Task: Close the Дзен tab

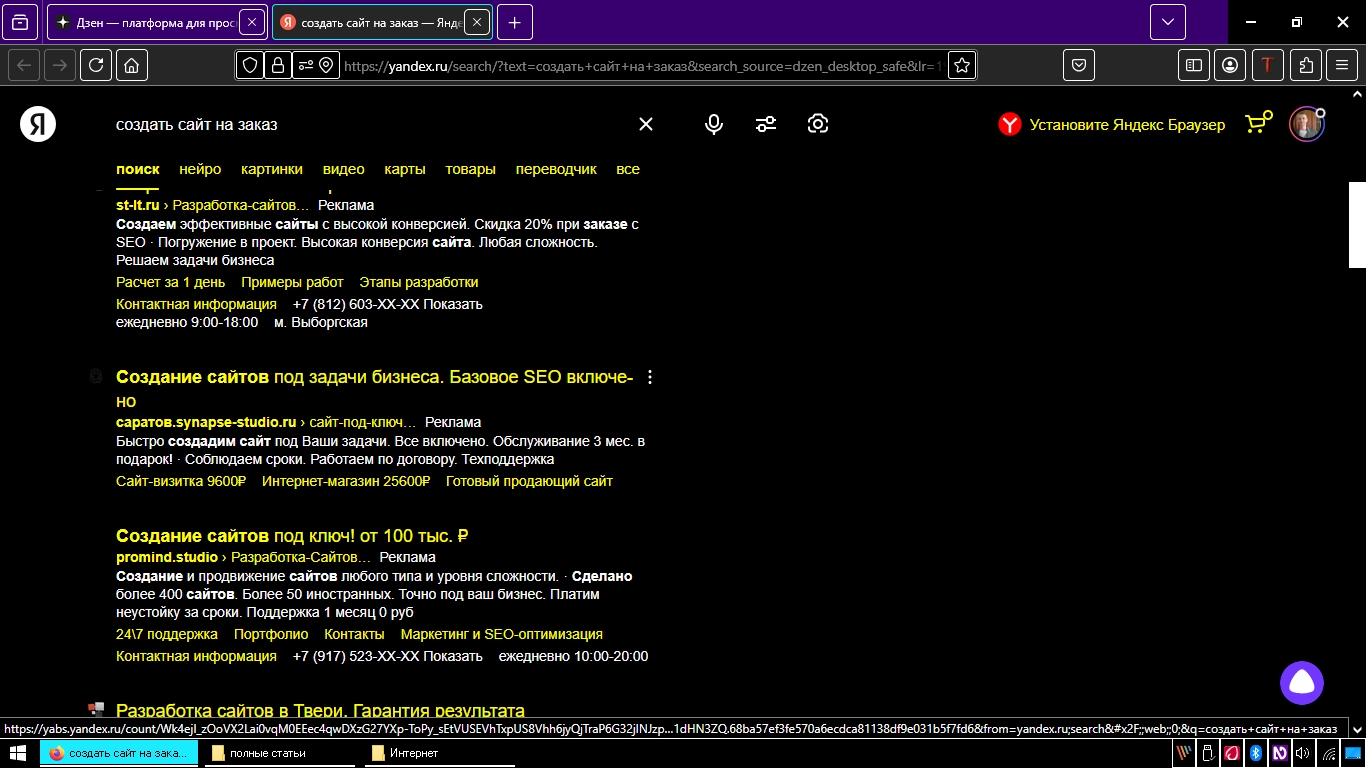Action: (252, 22)
